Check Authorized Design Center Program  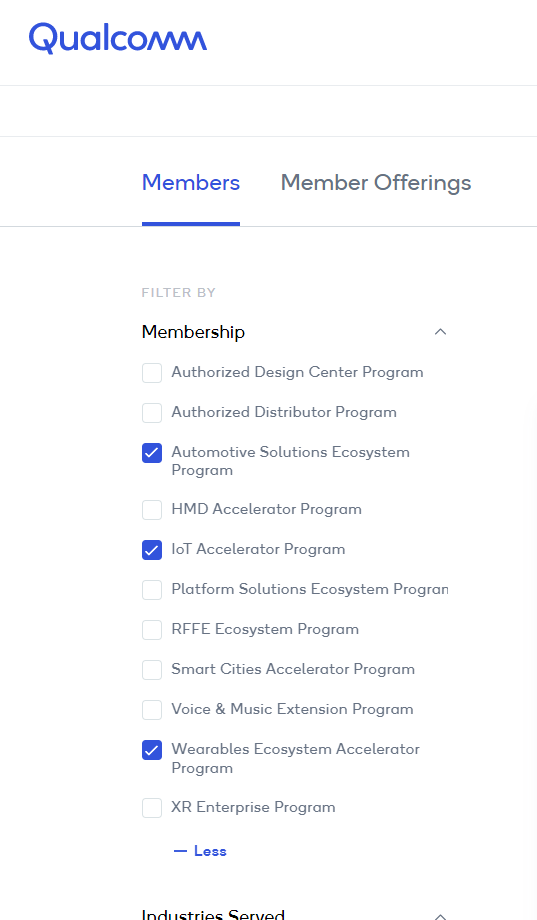pyautogui.click(x=152, y=373)
